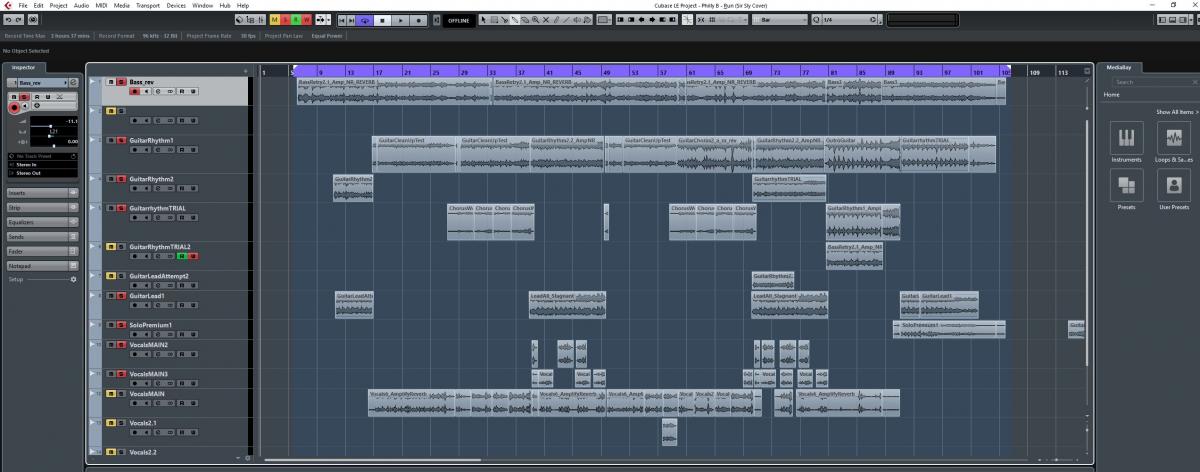The height and width of the screenshot is (472, 1200).
Task: Open Loops & Samples in MediaBay
Action: (1173, 141)
